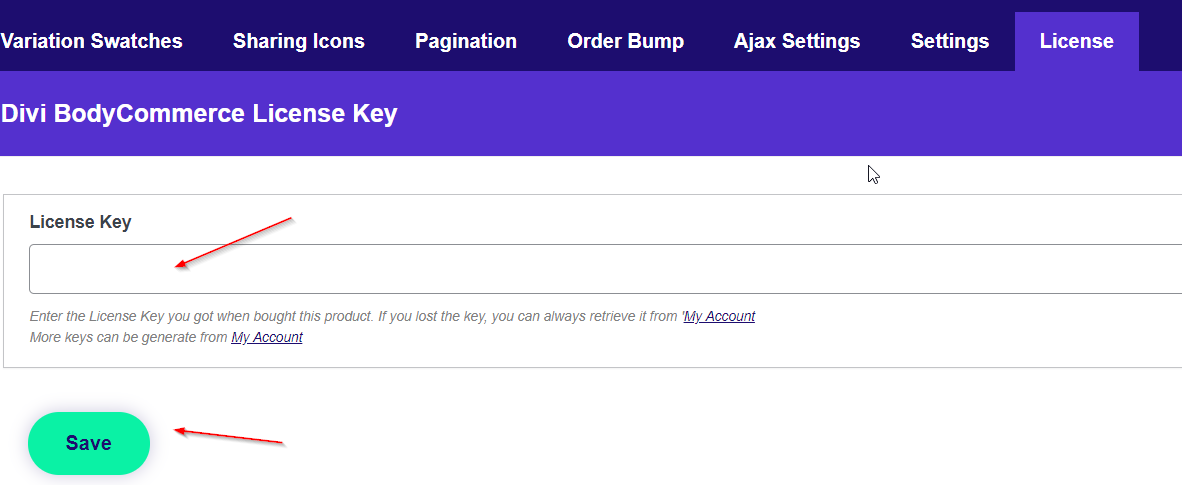Open the Ajax Settings tab
1182x485 pixels.
point(796,41)
